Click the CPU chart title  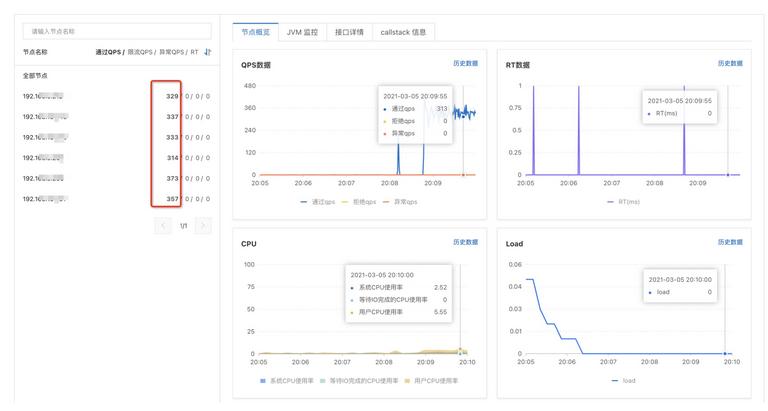[x=249, y=244]
